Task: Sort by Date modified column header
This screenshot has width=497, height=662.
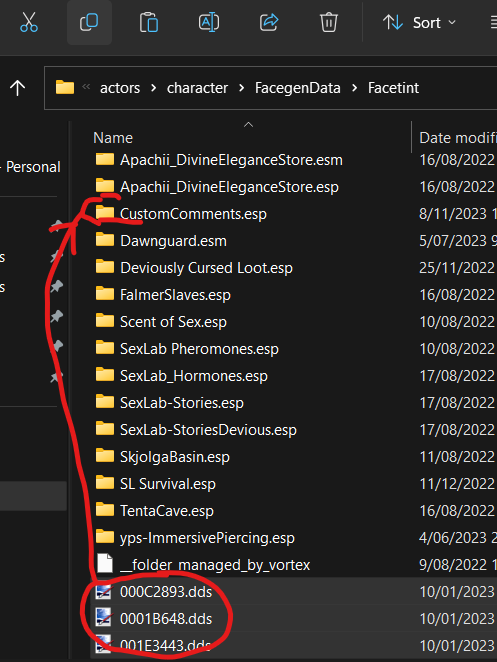Action: coord(458,138)
